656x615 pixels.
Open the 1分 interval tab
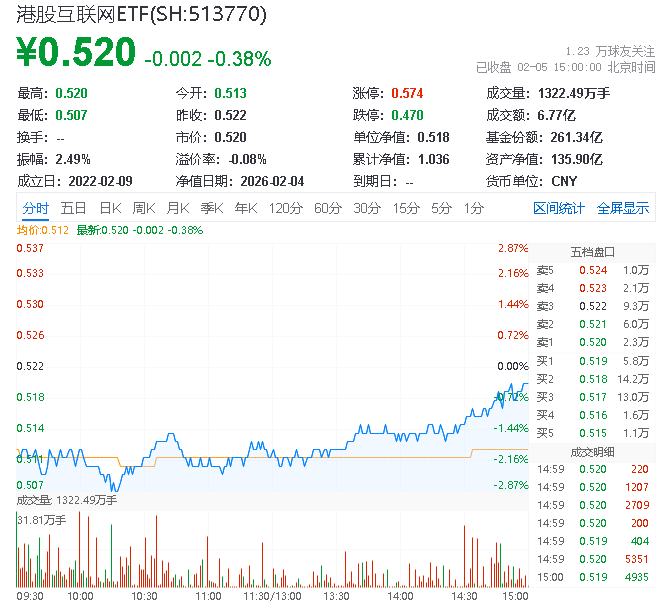point(473,208)
